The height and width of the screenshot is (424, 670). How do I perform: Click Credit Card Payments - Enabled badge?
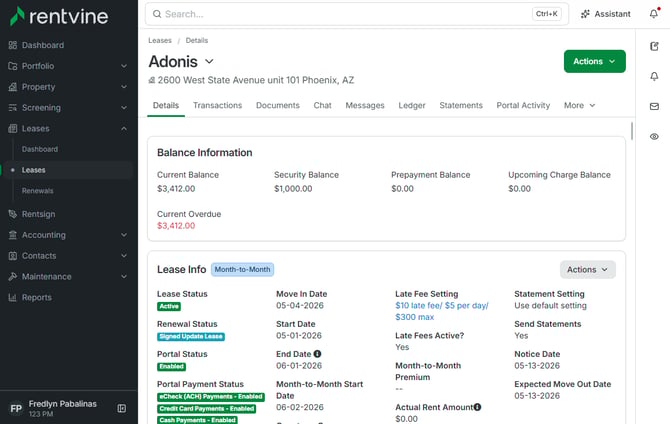(x=207, y=409)
